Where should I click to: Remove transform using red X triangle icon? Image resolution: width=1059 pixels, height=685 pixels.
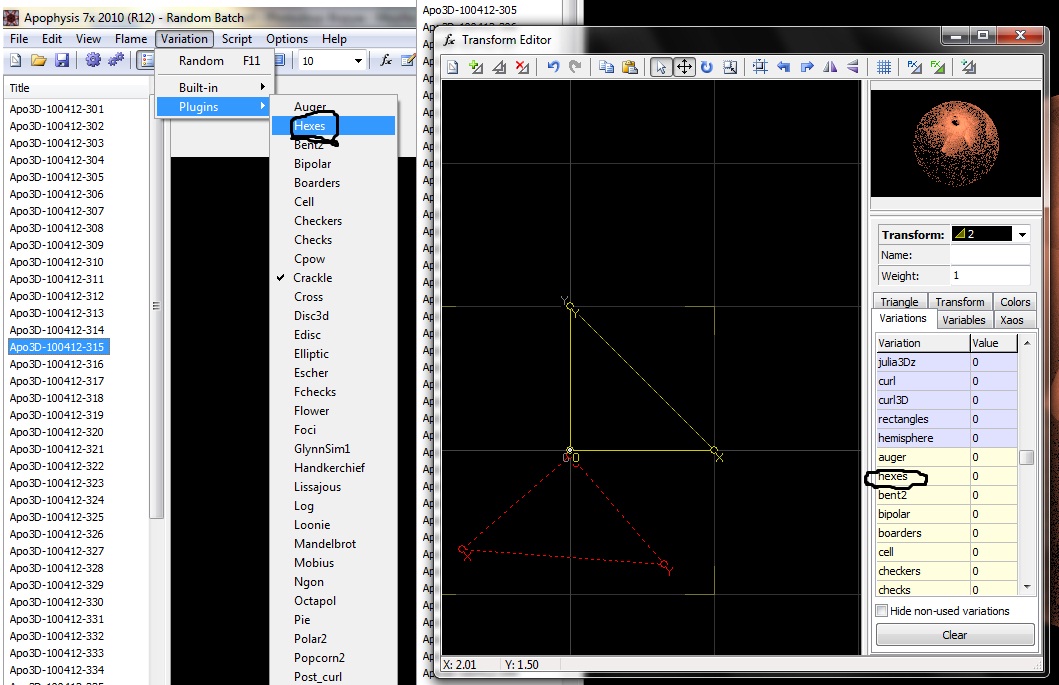click(522, 67)
